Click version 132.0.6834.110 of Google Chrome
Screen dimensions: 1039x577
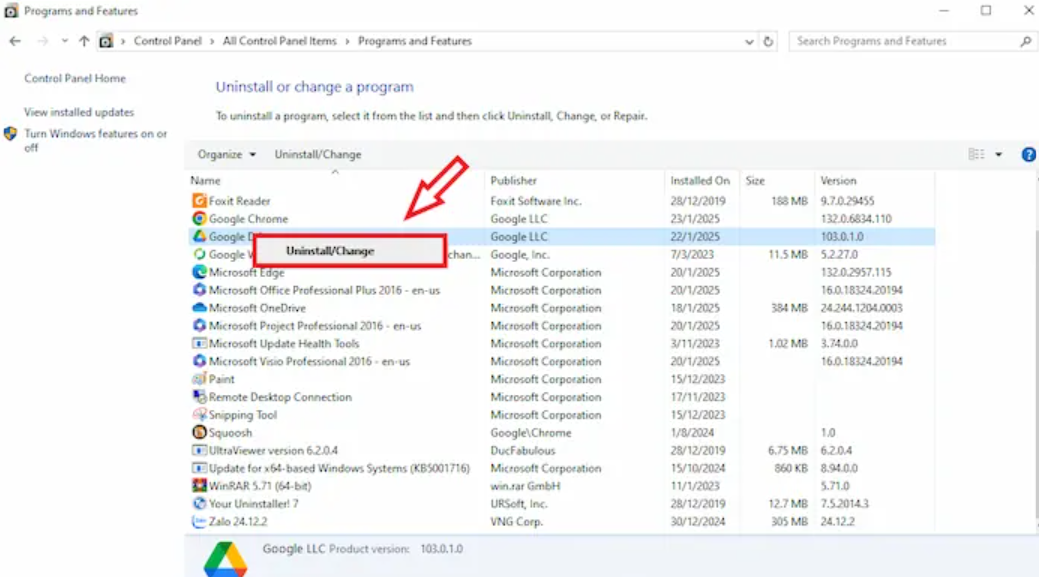click(856, 219)
